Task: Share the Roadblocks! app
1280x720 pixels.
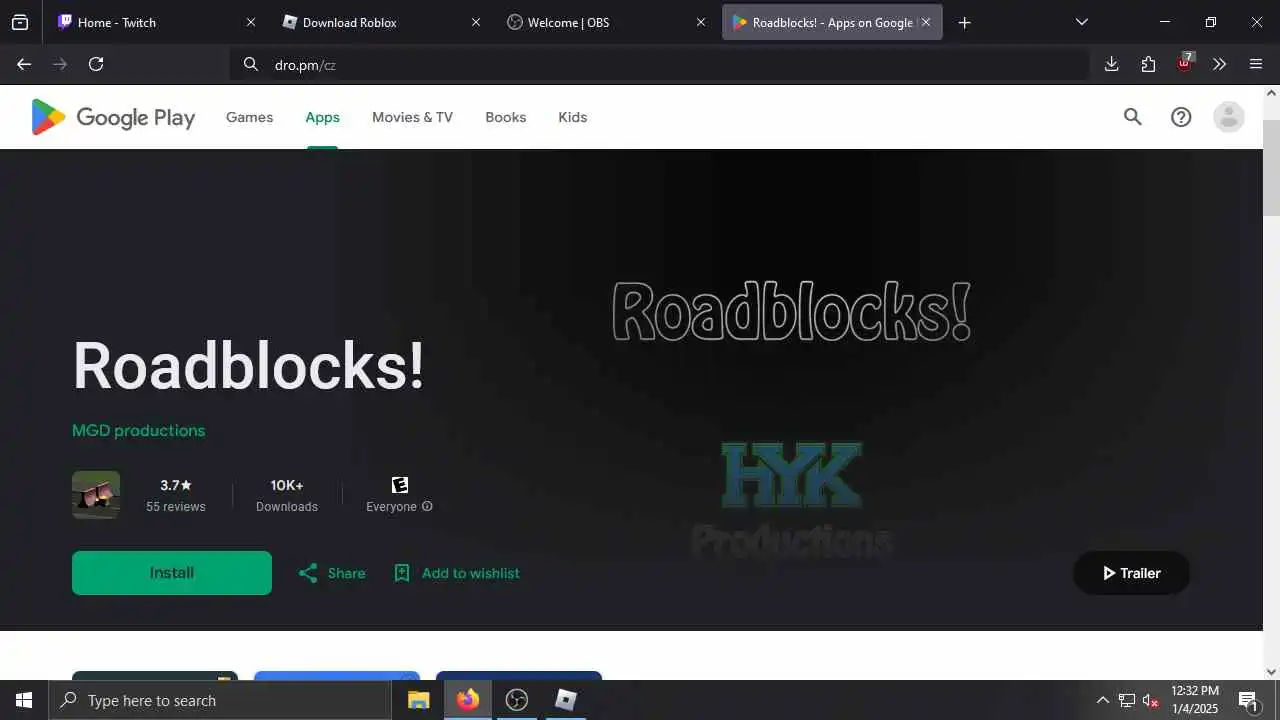Action: [332, 573]
